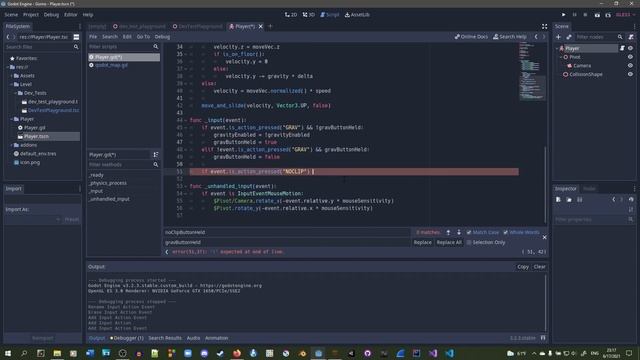Open the GLES3 renderer dropdown
640x360 pixels.
pos(625,15)
